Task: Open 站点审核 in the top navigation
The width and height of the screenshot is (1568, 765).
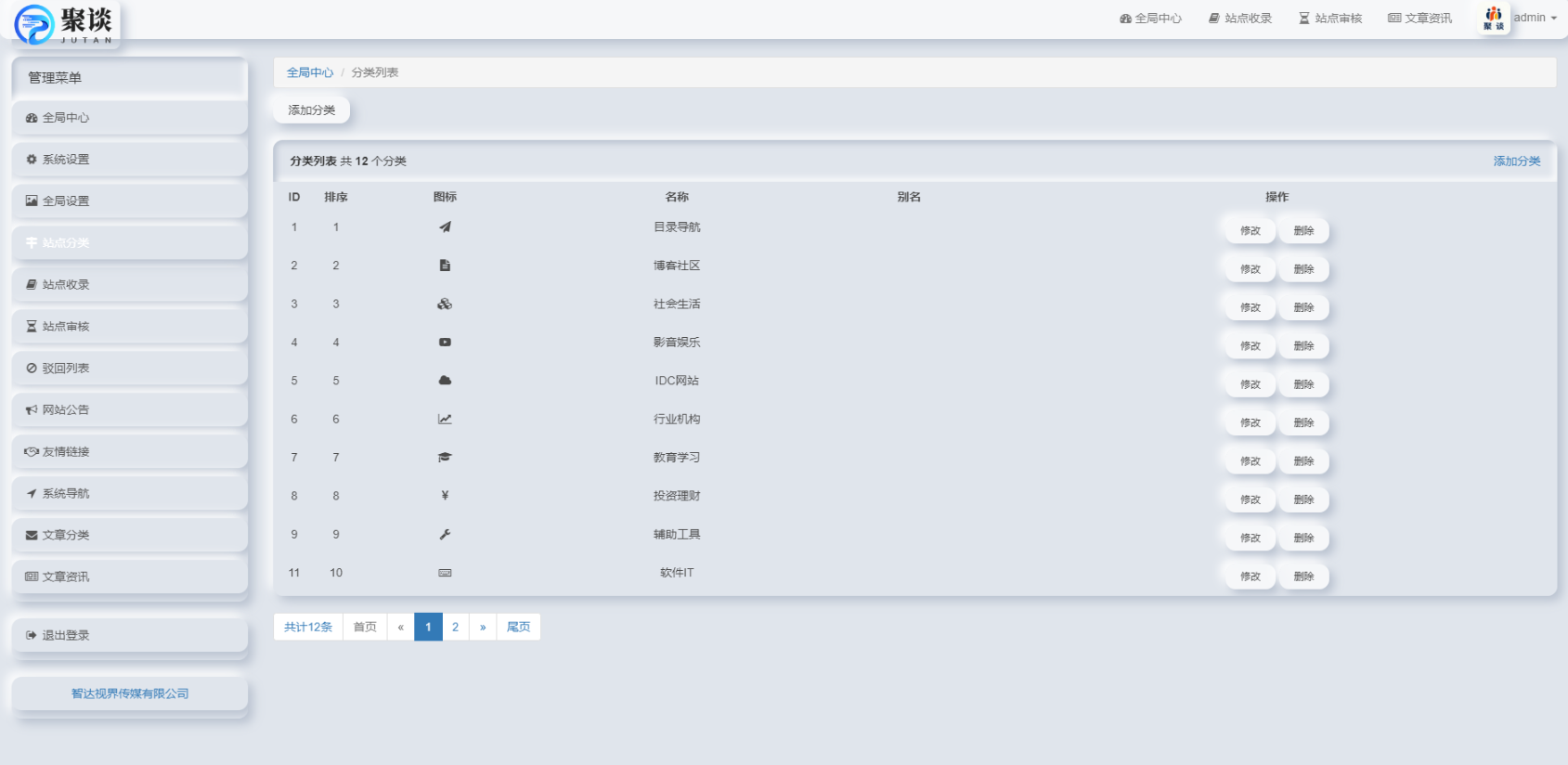Action: 1330,19
